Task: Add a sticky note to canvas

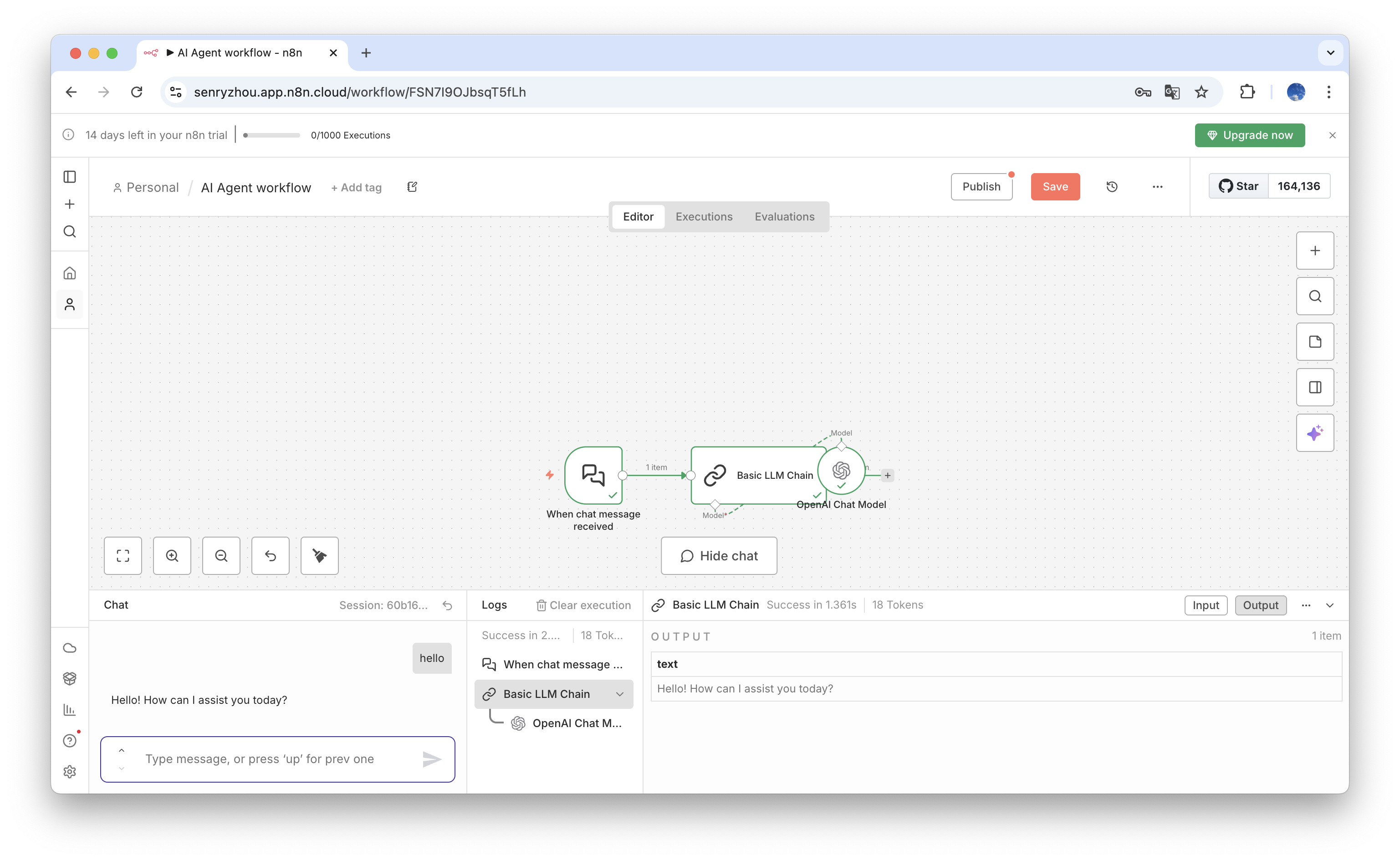Action: (1315, 342)
